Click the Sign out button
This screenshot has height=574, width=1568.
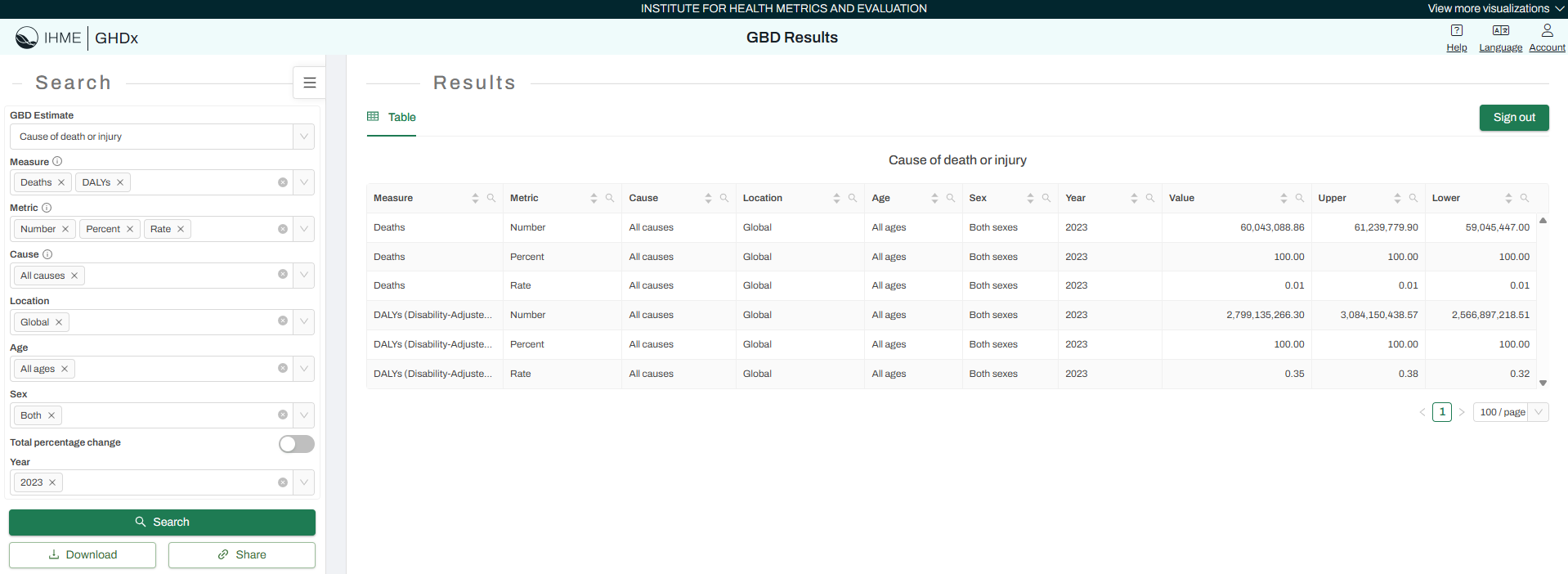[1514, 117]
